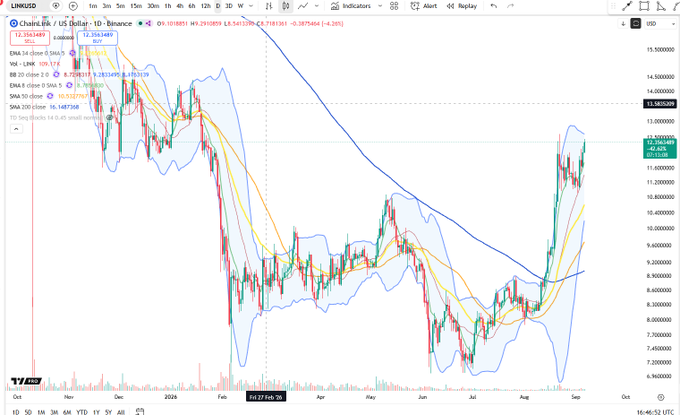Select the 30m timeframe
The width and height of the screenshot is (680, 415).
tap(153, 6)
